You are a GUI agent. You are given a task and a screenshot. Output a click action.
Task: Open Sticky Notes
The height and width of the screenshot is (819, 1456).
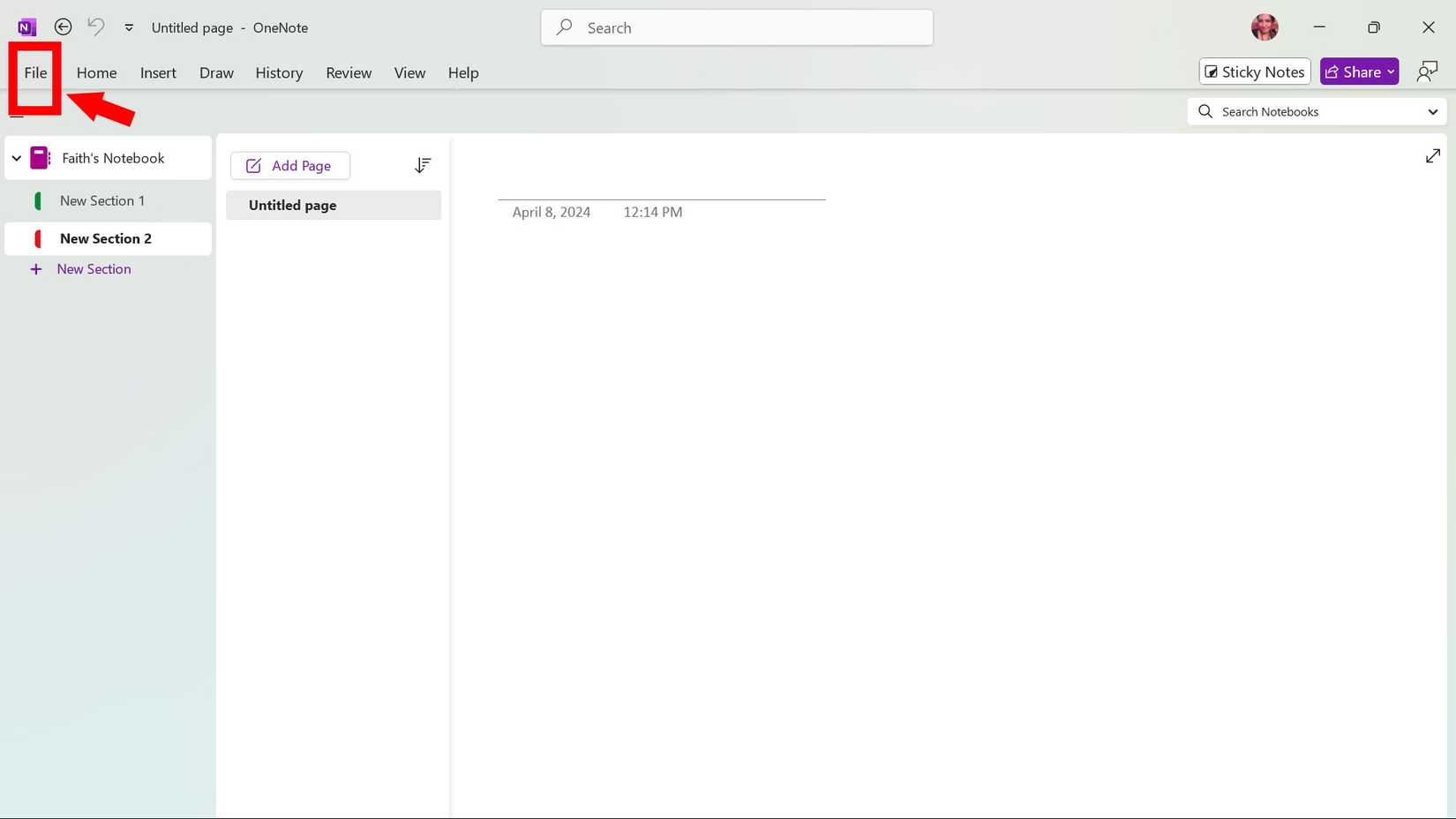[x=1254, y=71]
